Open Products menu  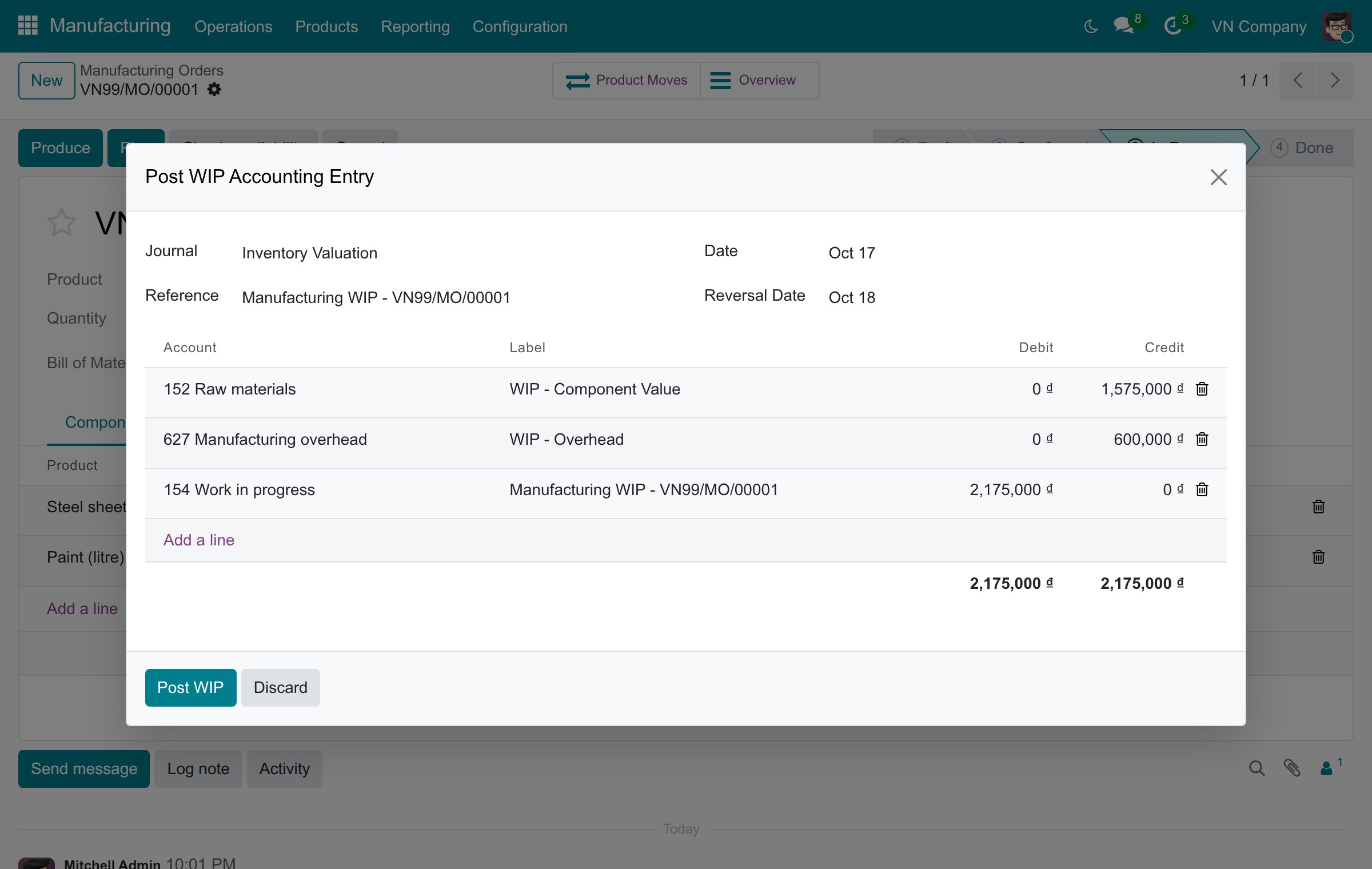click(x=326, y=26)
